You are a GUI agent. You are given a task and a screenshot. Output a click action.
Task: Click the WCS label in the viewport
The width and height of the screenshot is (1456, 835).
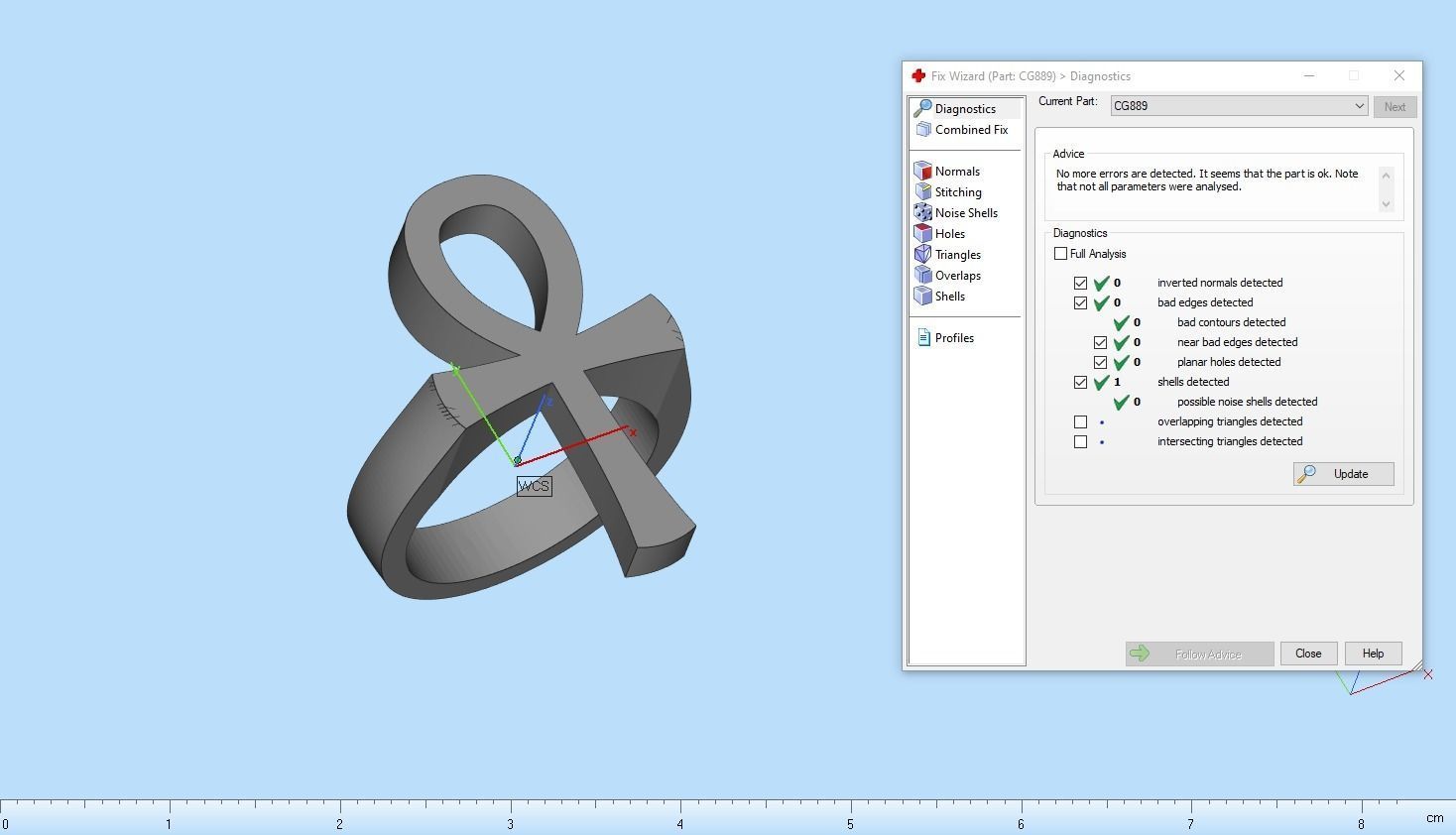pos(534,486)
